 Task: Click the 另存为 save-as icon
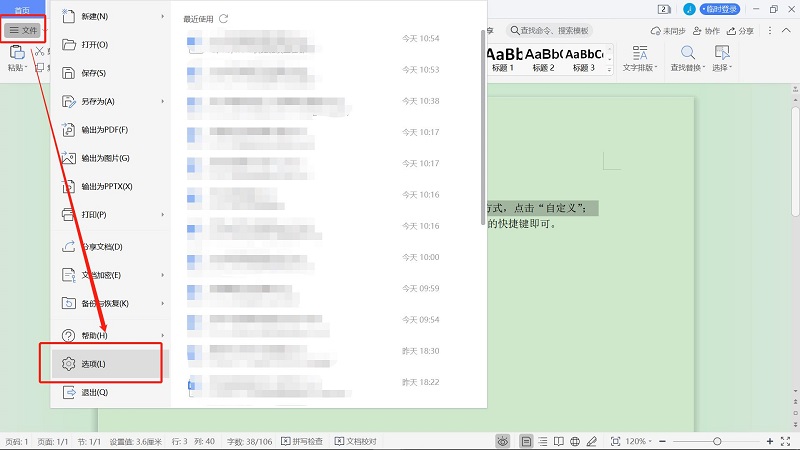point(68,101)
